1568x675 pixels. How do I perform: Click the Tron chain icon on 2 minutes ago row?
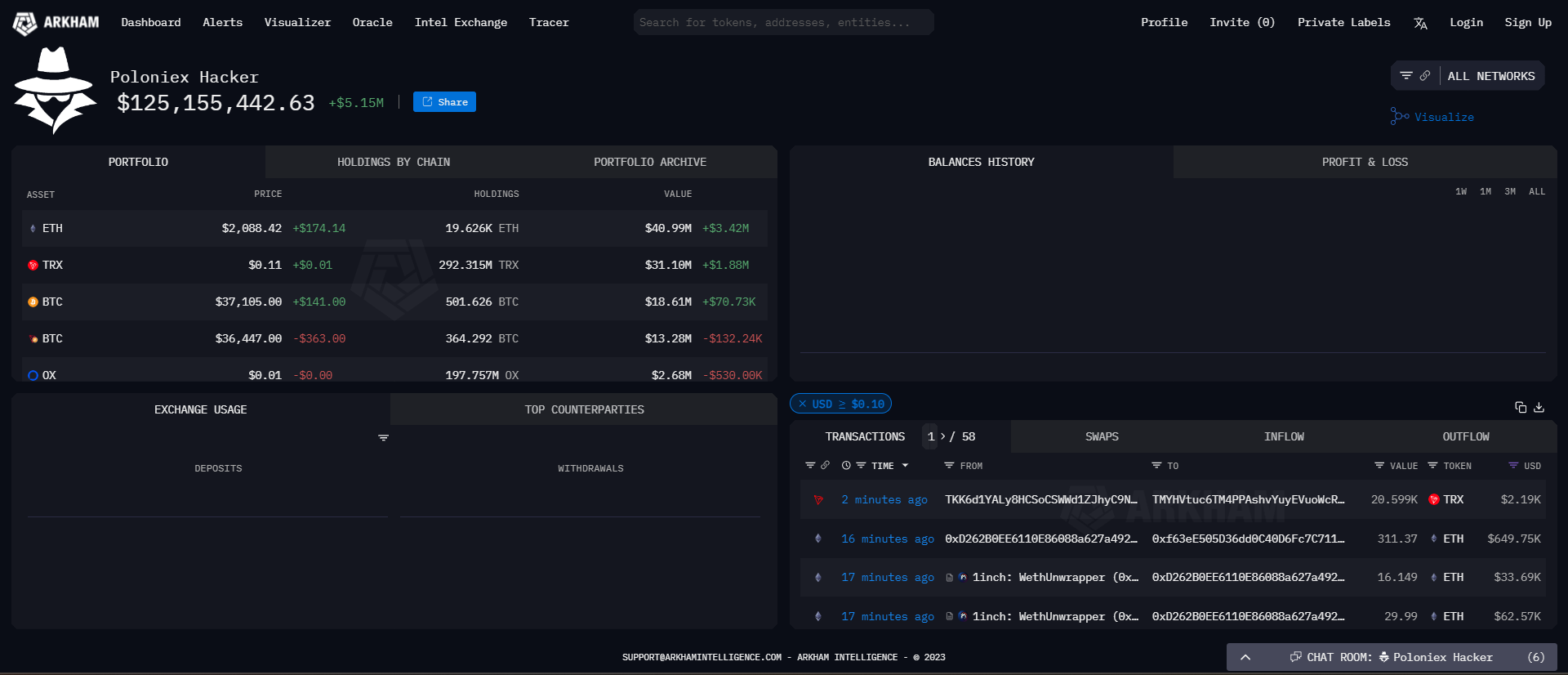pyautogui.click(x=818, y=499)
